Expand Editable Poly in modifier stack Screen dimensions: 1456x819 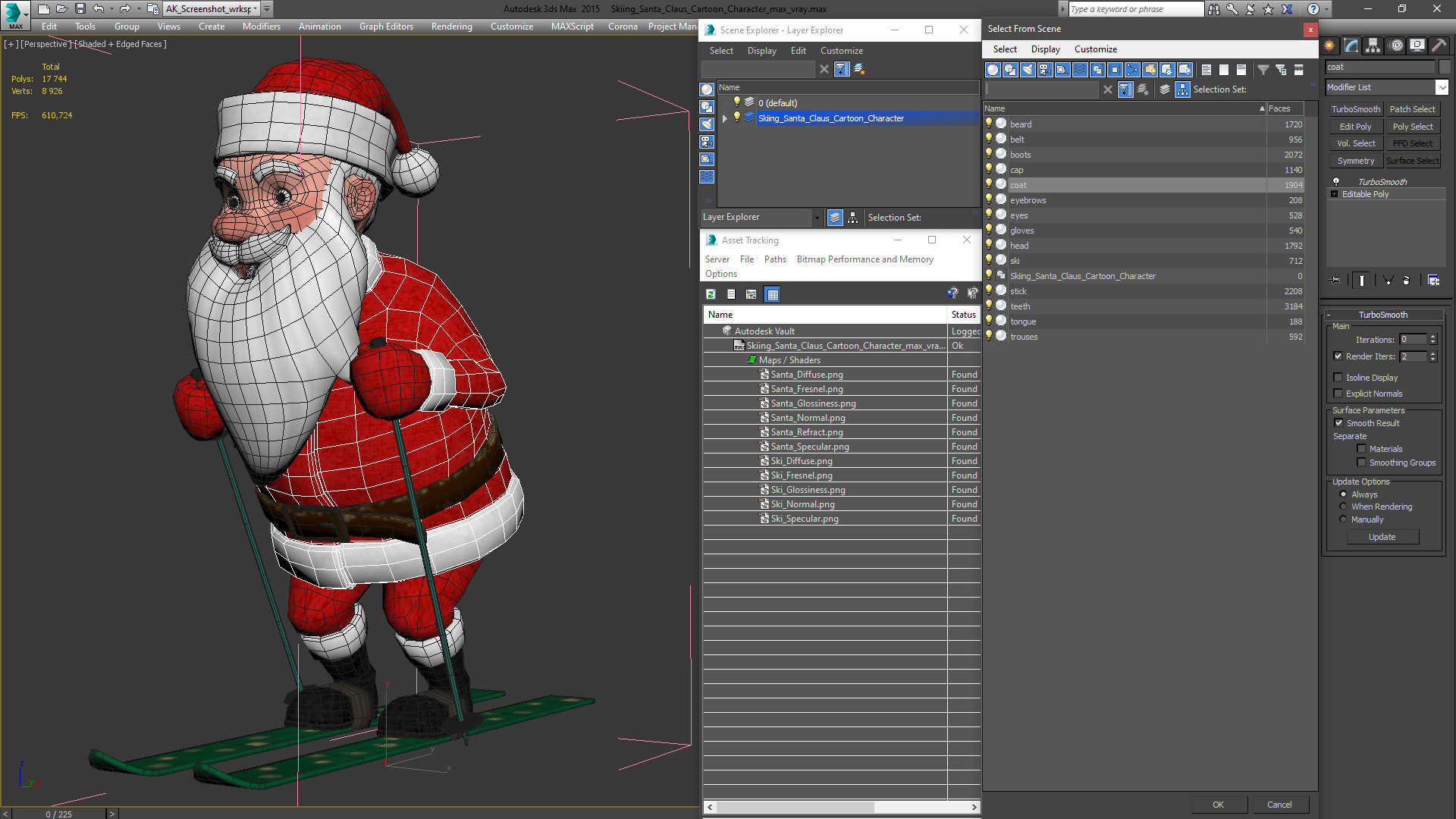(1334, 194)
